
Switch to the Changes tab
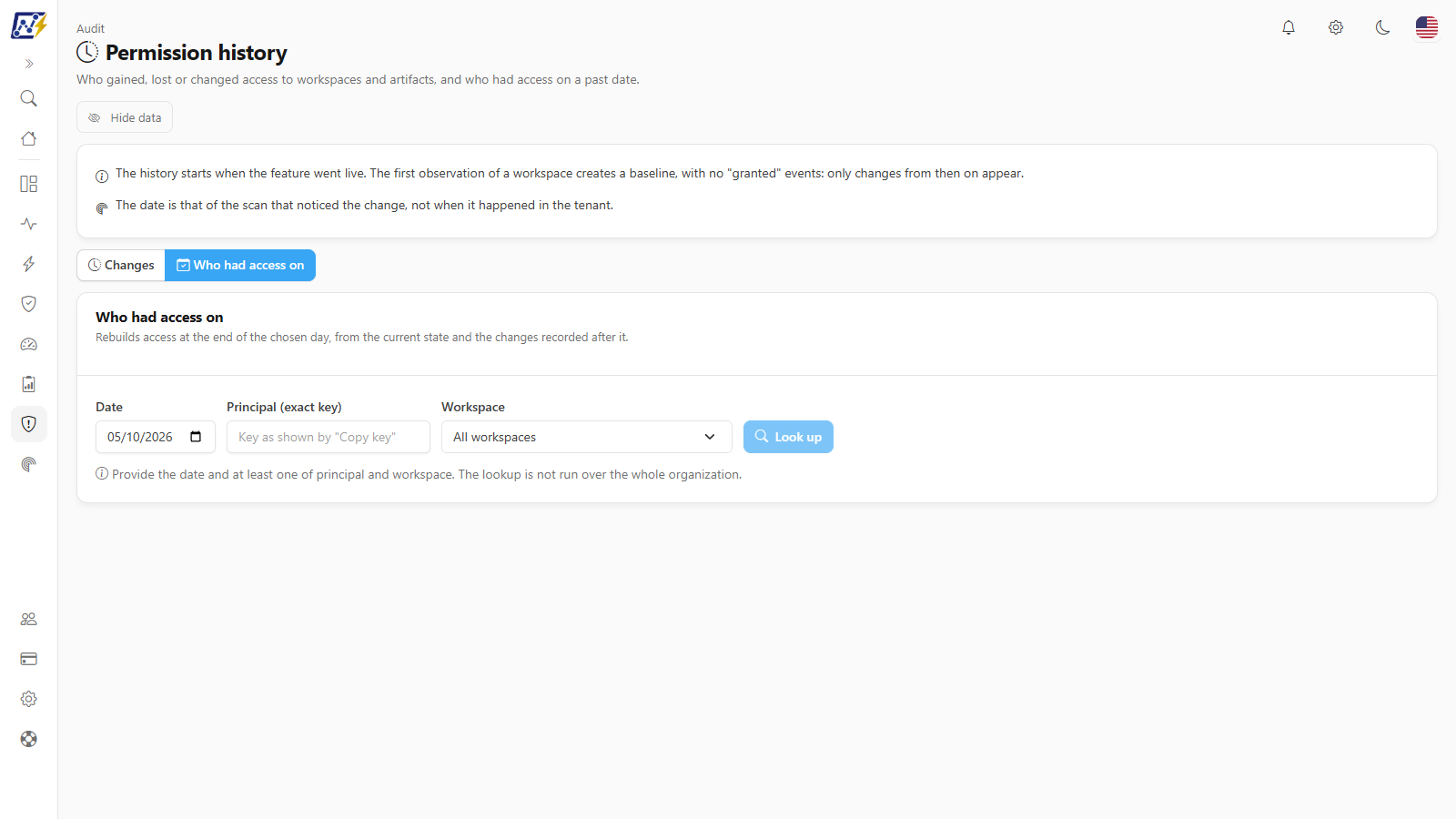coord(121,265)
